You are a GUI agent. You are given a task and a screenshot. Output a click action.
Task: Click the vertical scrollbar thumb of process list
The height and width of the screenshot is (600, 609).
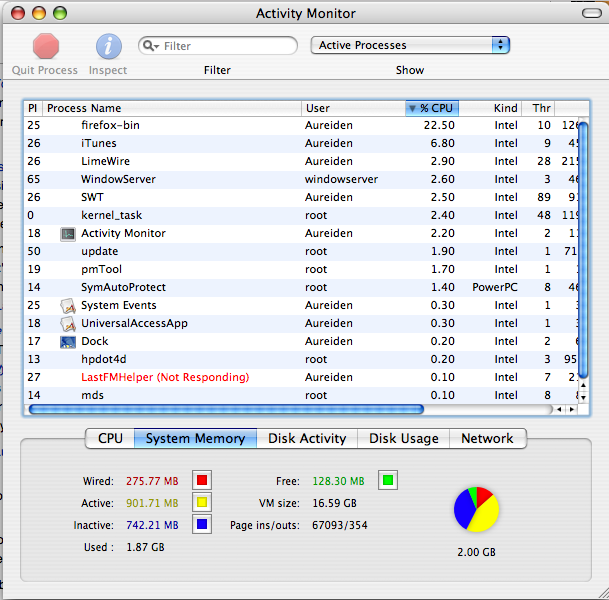tap(583, 249)
